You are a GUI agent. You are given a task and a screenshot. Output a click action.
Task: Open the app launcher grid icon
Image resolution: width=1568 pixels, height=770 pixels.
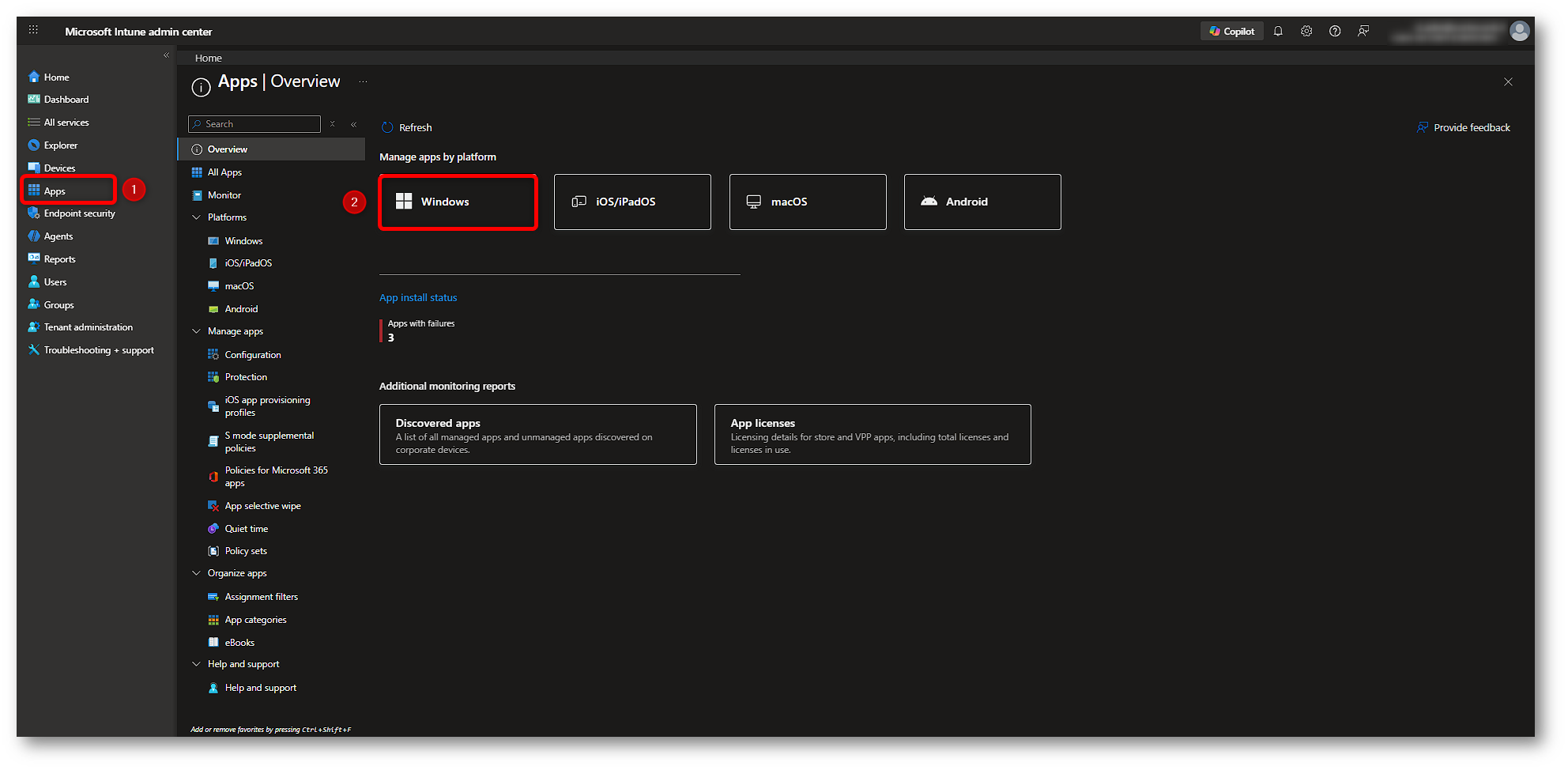(33, 30)
